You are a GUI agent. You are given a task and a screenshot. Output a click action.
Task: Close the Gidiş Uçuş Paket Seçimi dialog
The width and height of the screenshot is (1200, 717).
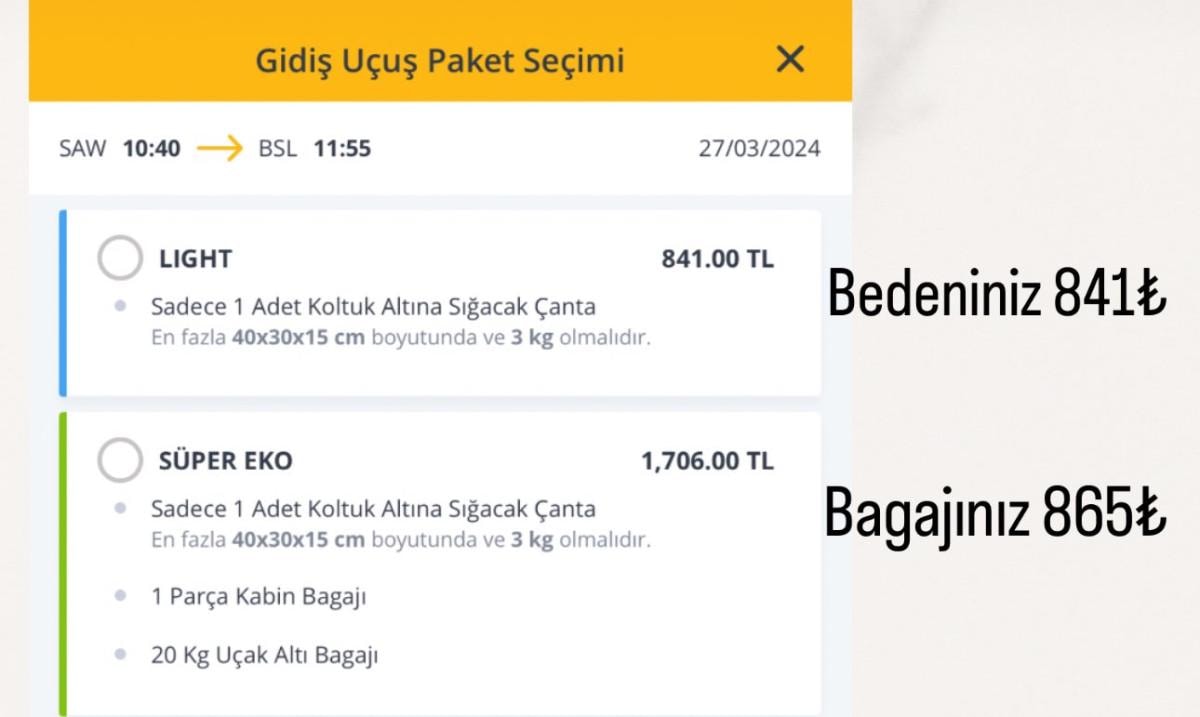click(790, 60)
